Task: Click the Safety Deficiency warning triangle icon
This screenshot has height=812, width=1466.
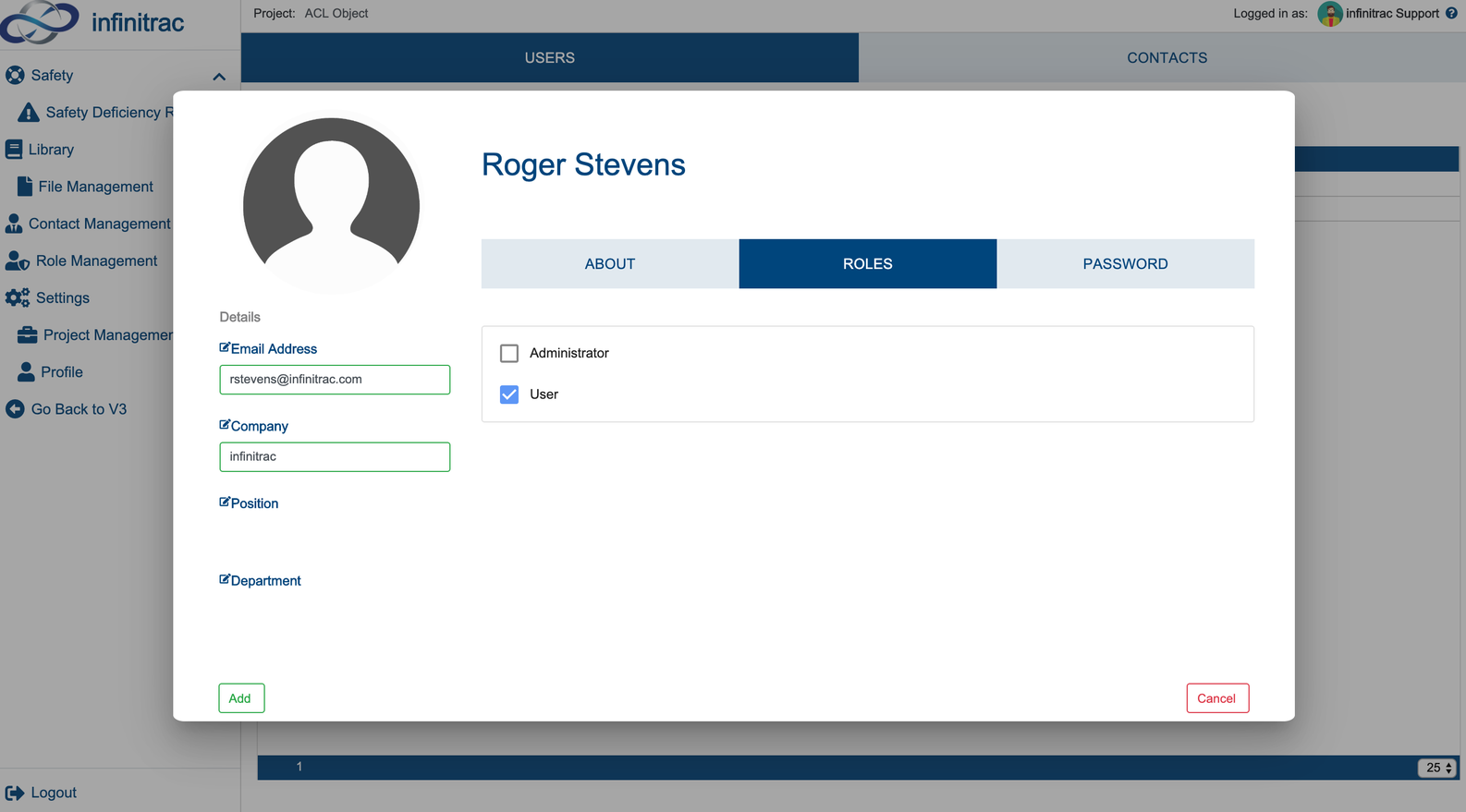Action: click(x=29, y=112)
